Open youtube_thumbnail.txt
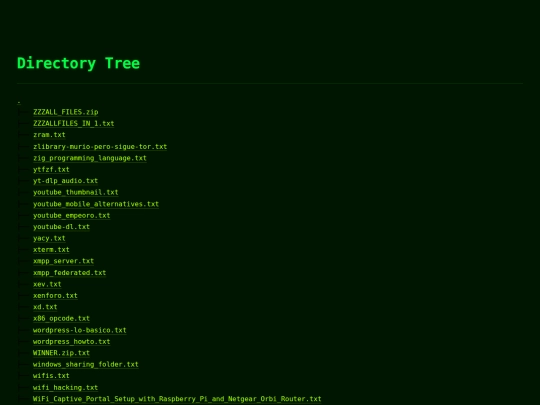Image resolution: width=540 pixels, height=405 pixels. tap(75, 192)
